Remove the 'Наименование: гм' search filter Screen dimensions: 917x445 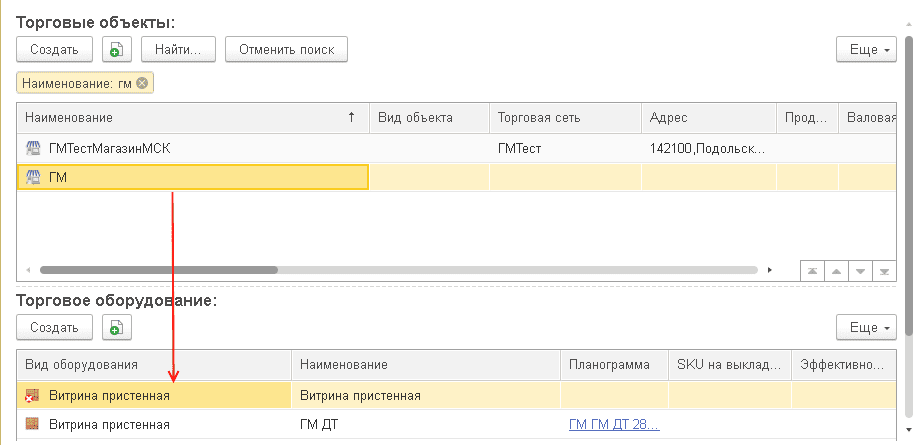pyautogui.click(x=142, y=83)
